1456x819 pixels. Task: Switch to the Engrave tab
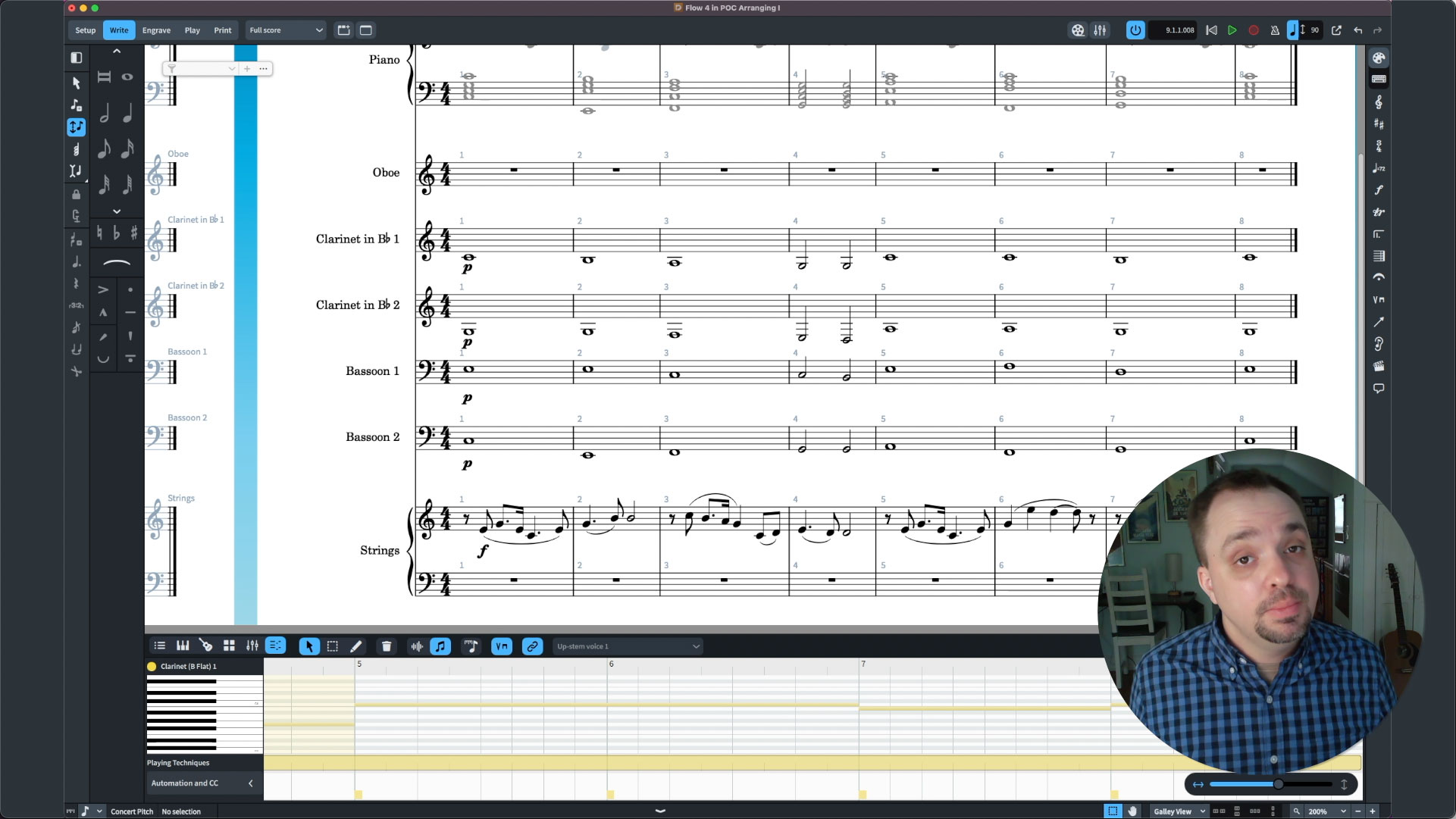click(x=156, y=30)
